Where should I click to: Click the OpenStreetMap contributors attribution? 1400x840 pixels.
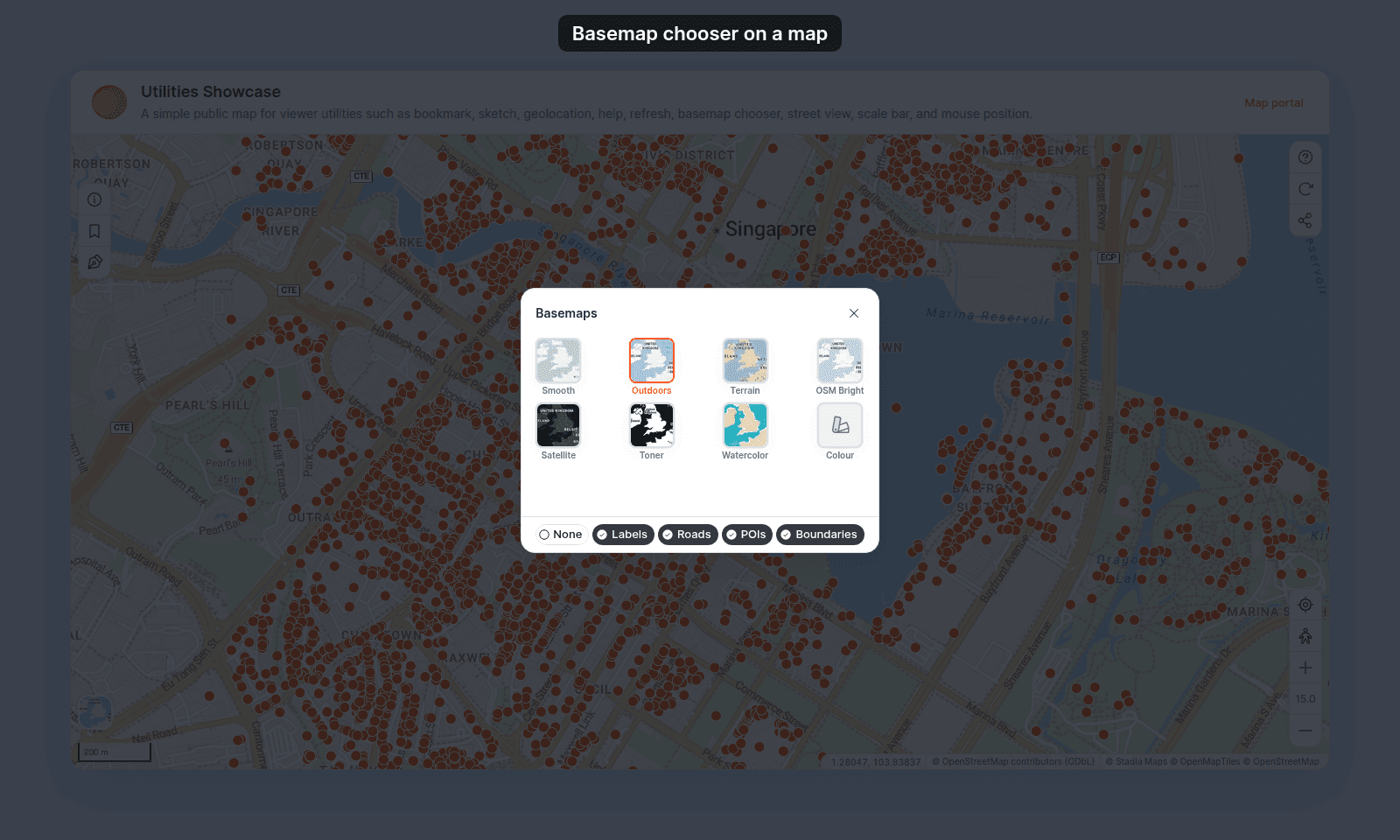pyautogui.click(x=1013, y=762)
